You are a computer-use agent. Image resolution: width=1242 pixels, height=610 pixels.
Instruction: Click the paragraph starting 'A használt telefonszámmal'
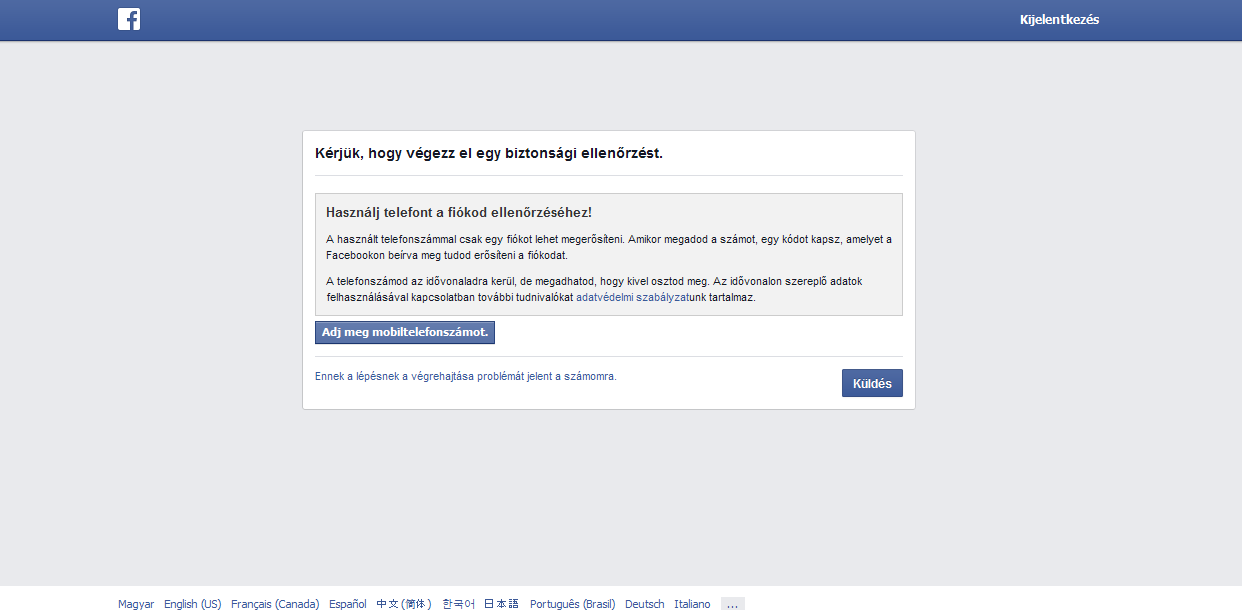click(608, 247)
